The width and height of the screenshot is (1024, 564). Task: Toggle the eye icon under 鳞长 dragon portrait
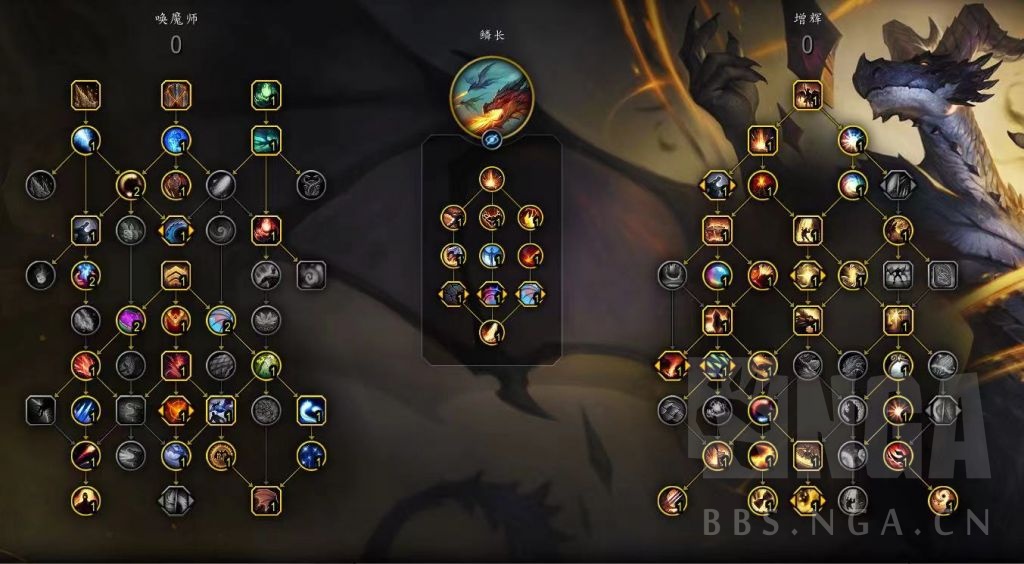point(492,140)
